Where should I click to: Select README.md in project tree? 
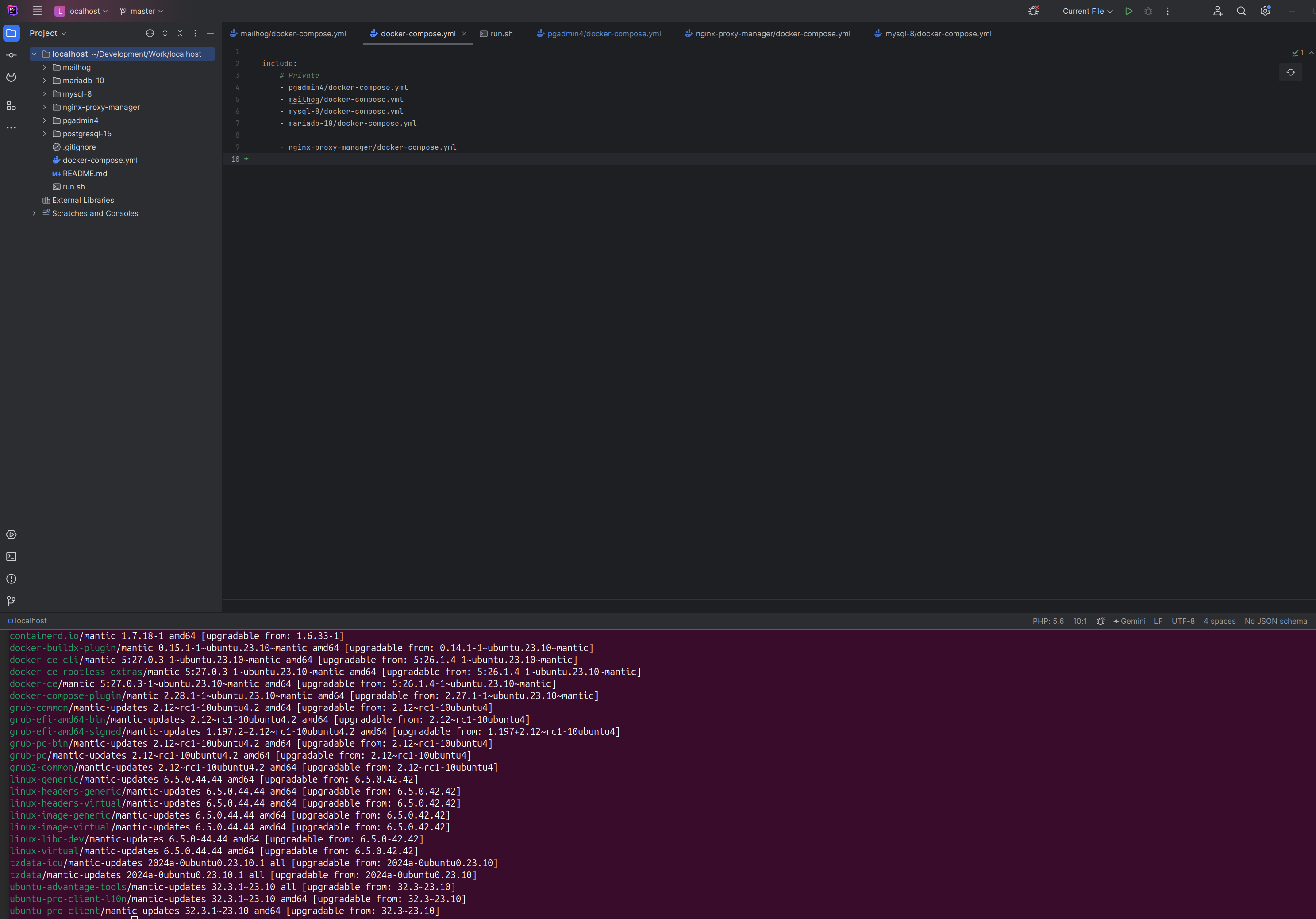pos(80,174)
